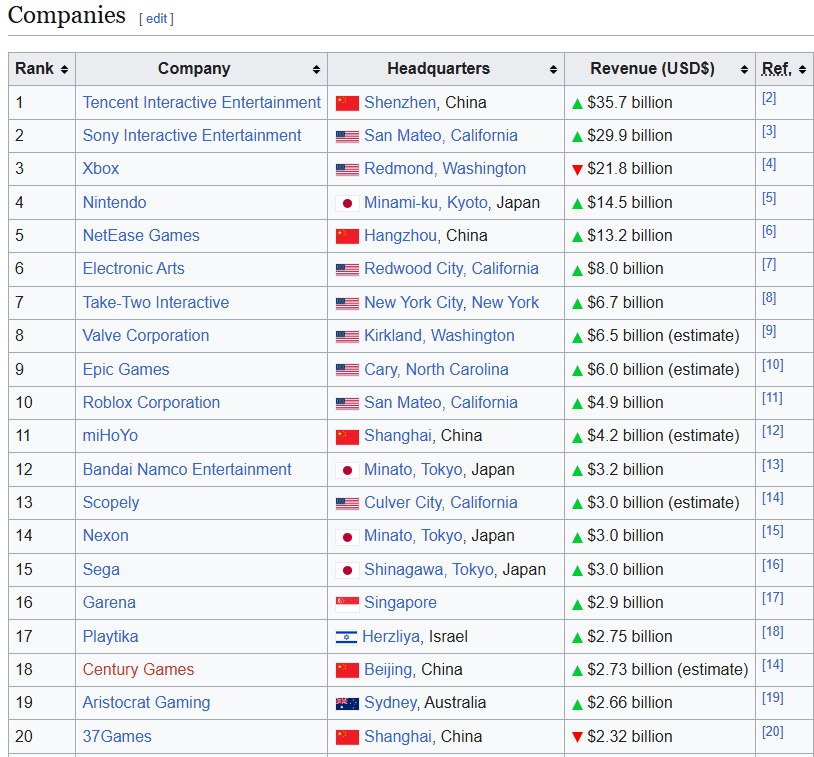Select the $2.75 billion revenue cell
This screenshot has height=757, width=814.
pos(660,637)
